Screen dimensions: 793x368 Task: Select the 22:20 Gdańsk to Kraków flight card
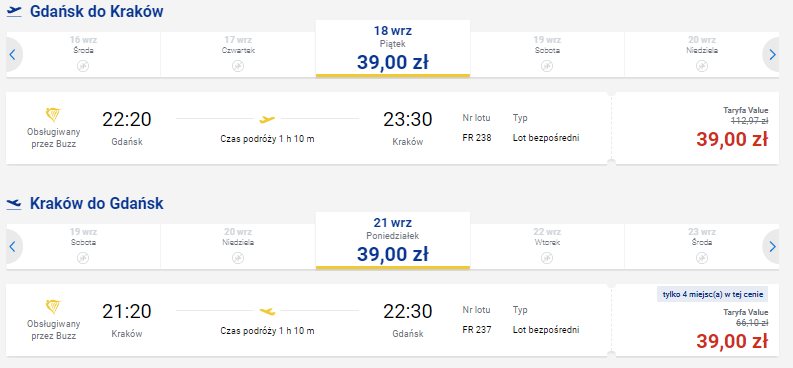[392, 128]
